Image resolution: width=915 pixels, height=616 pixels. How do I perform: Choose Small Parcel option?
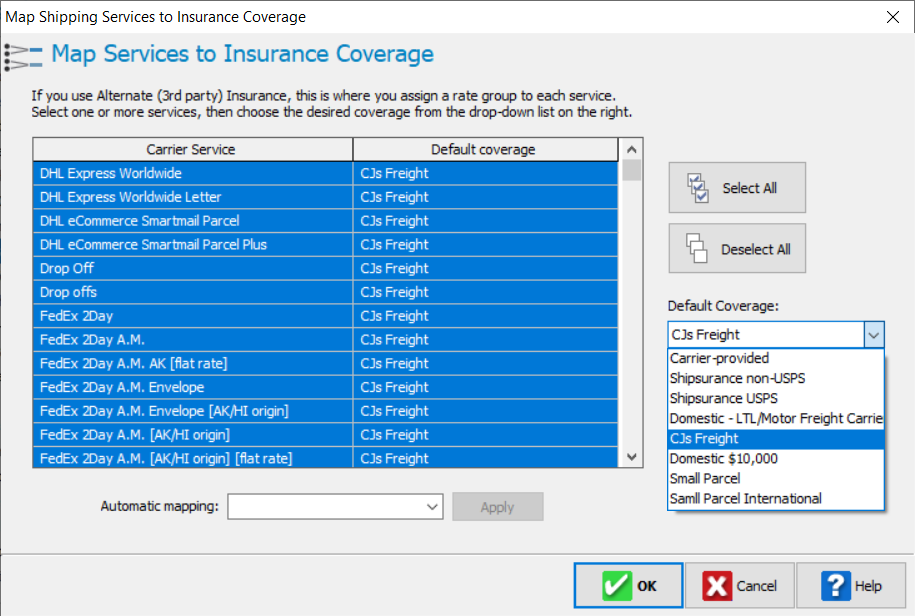coord(776,478)
